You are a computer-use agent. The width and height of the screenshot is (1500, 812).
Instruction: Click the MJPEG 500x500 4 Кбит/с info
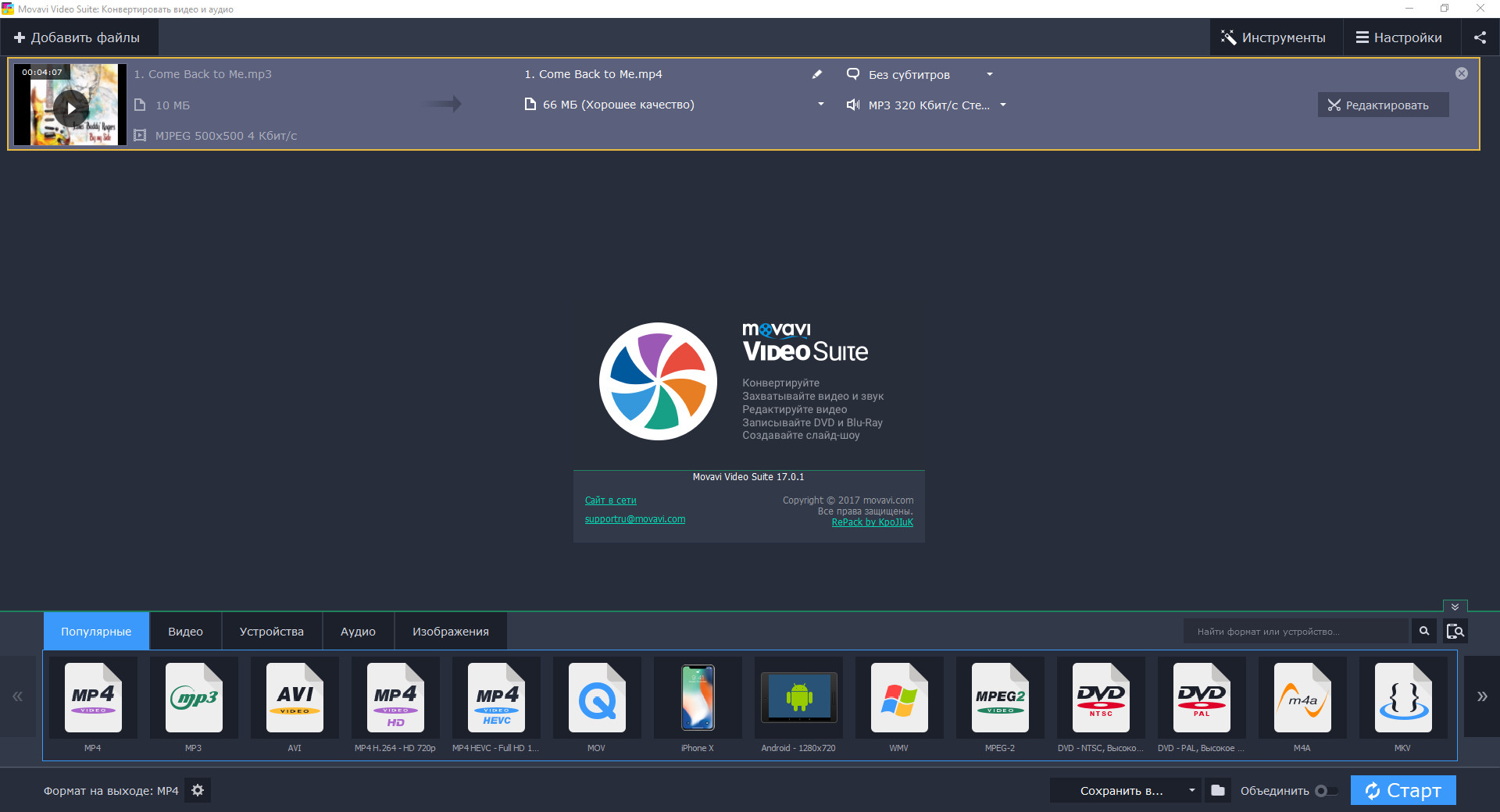(x=226, y=136)
